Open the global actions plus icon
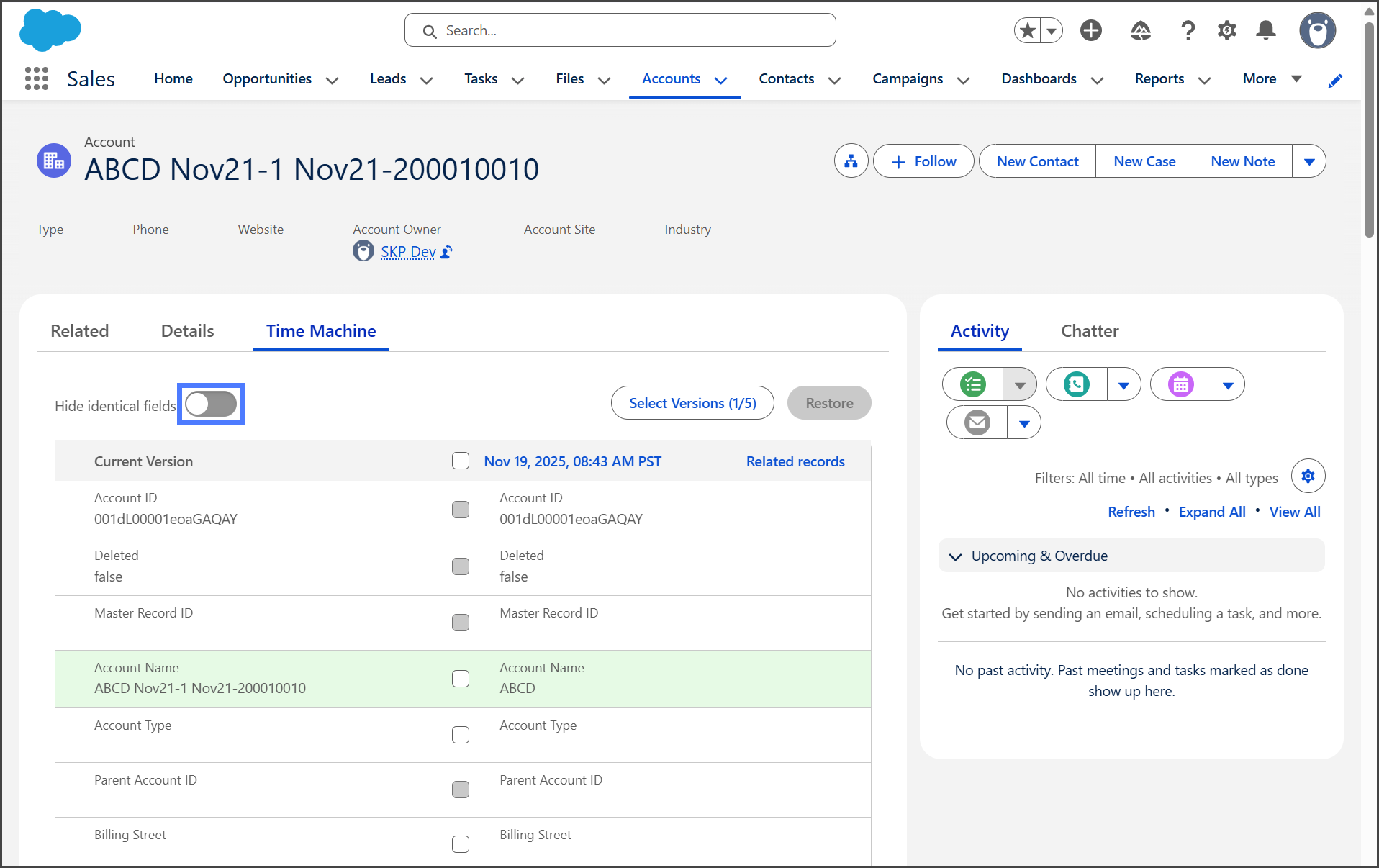1379x868 pixels. tap(1091, 30)
